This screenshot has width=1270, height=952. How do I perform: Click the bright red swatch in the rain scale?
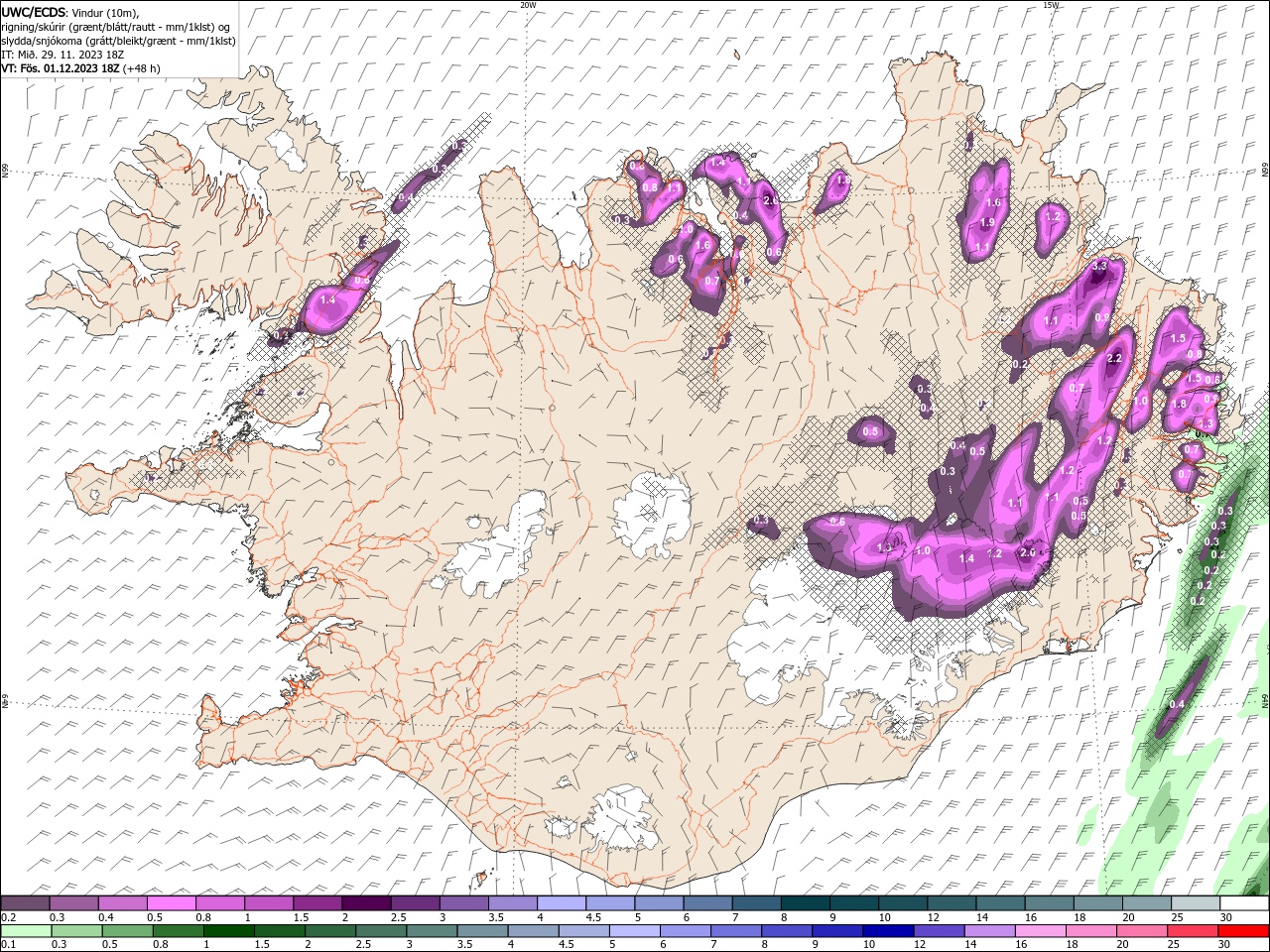pos(1244,931)
